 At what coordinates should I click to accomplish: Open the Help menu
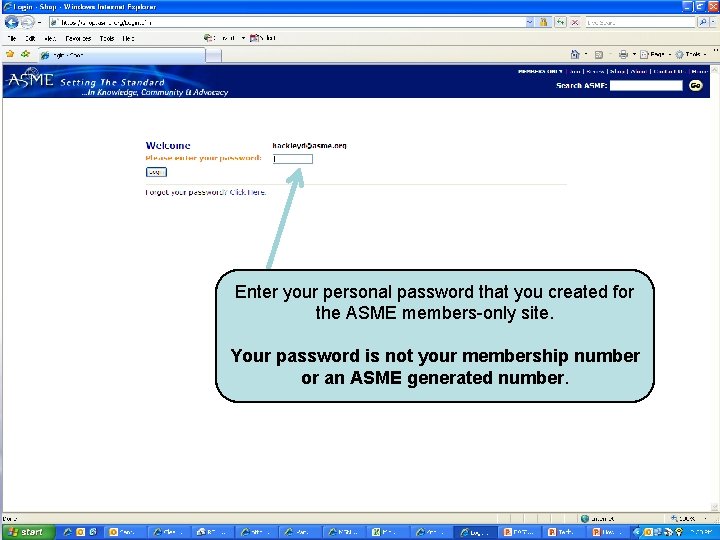pos(129,39)
